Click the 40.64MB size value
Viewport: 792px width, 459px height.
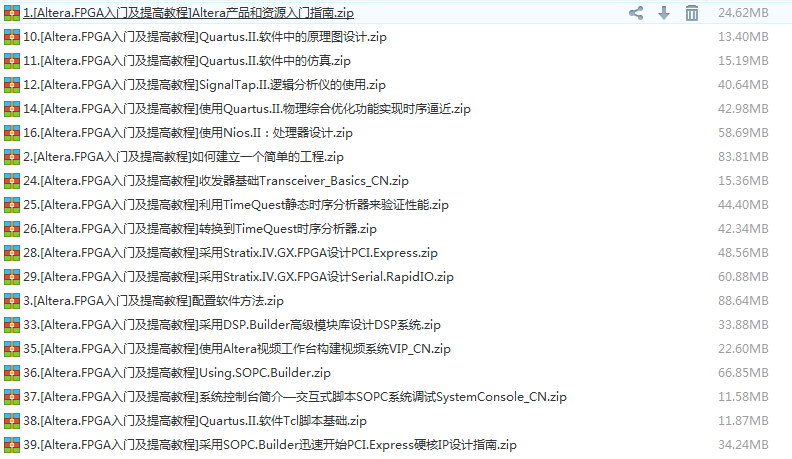743,85
